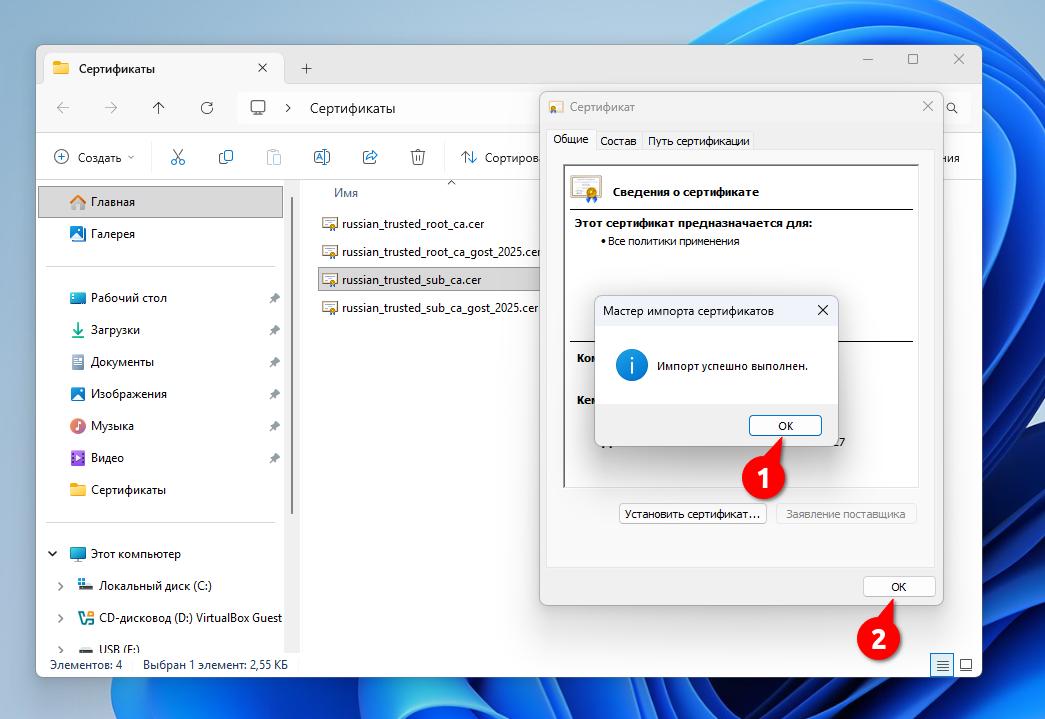Open Сертификаты folder in sidebar
The image size is (1045, 719).
pyautogui.click(x=128, y=490)
